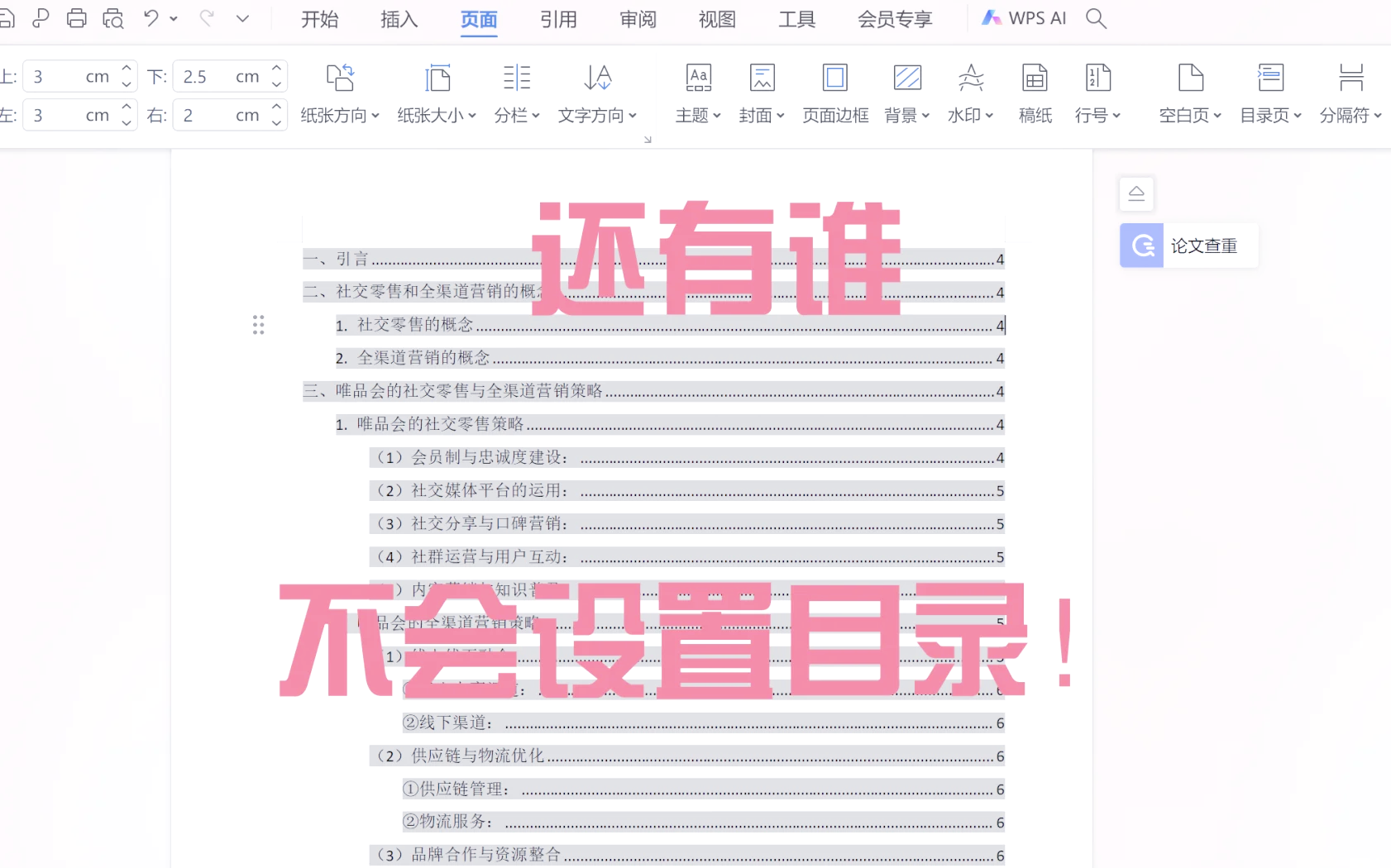Expand the 目录页 dropdown label
Image resolution: width=1391 pixels, height=868 pixels.
[1270, 116]
